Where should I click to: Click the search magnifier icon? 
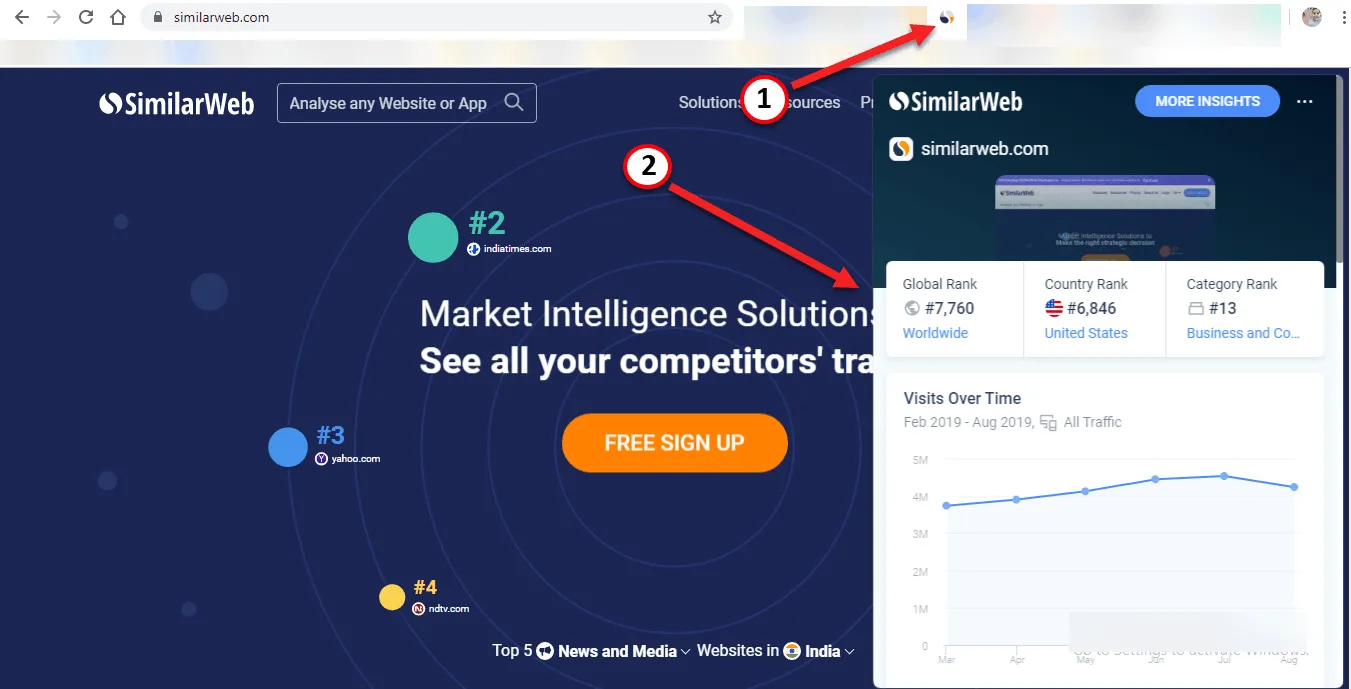tap(514, 102)
